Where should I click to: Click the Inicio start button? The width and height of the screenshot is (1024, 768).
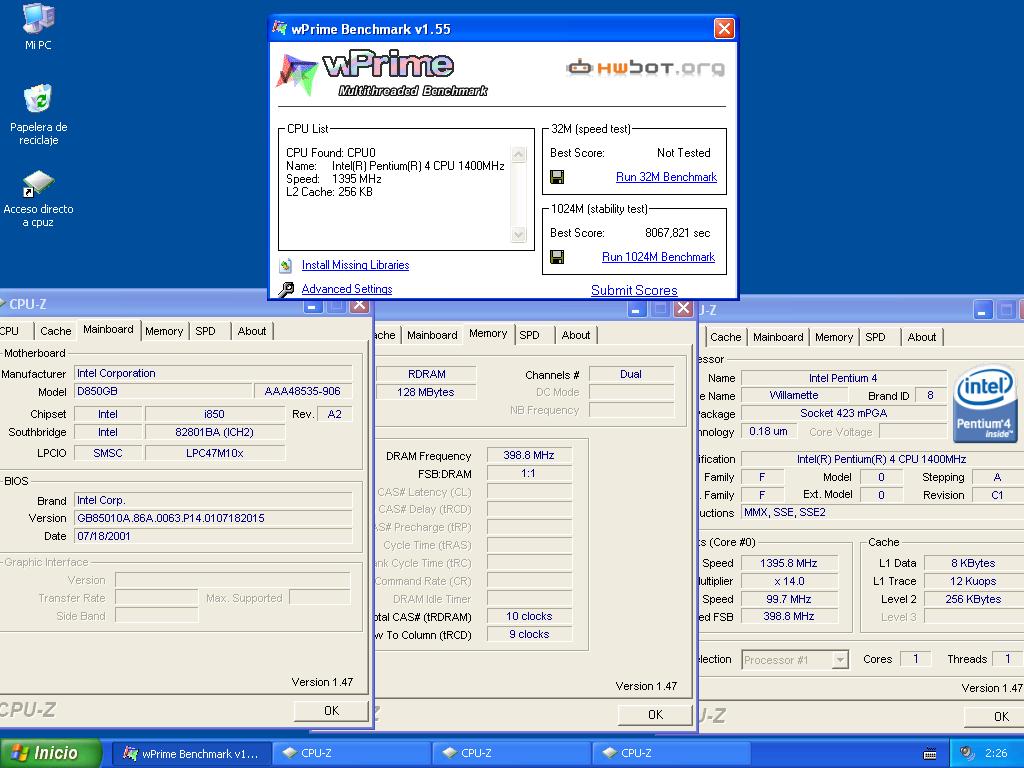[x=51, y=753]
